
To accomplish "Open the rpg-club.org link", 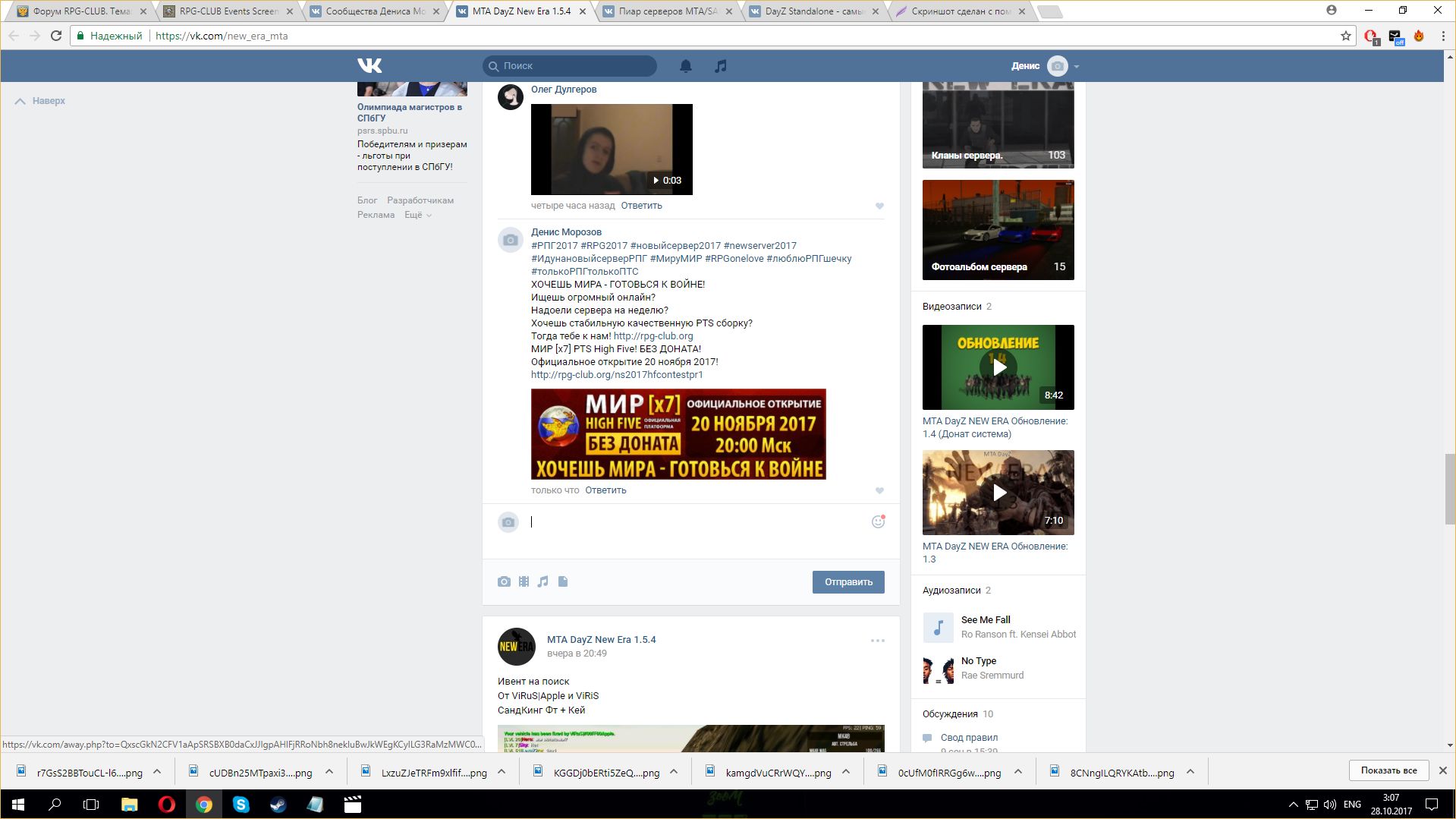I will coord(653,335).
